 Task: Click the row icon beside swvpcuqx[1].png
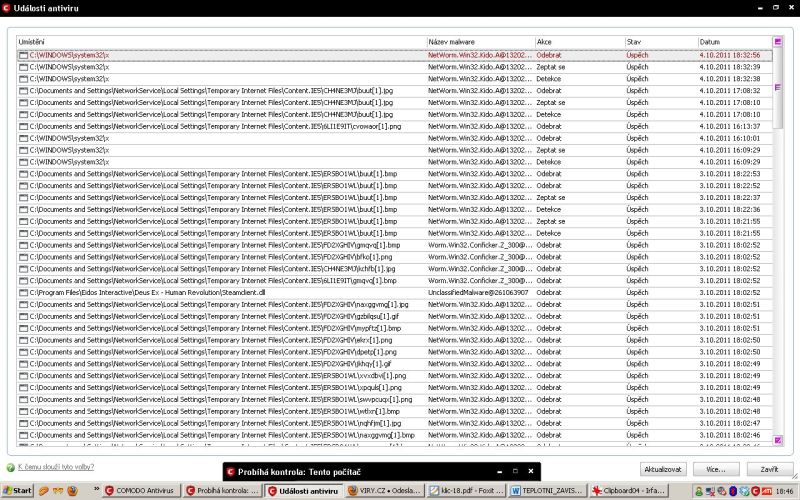[23, 399]
